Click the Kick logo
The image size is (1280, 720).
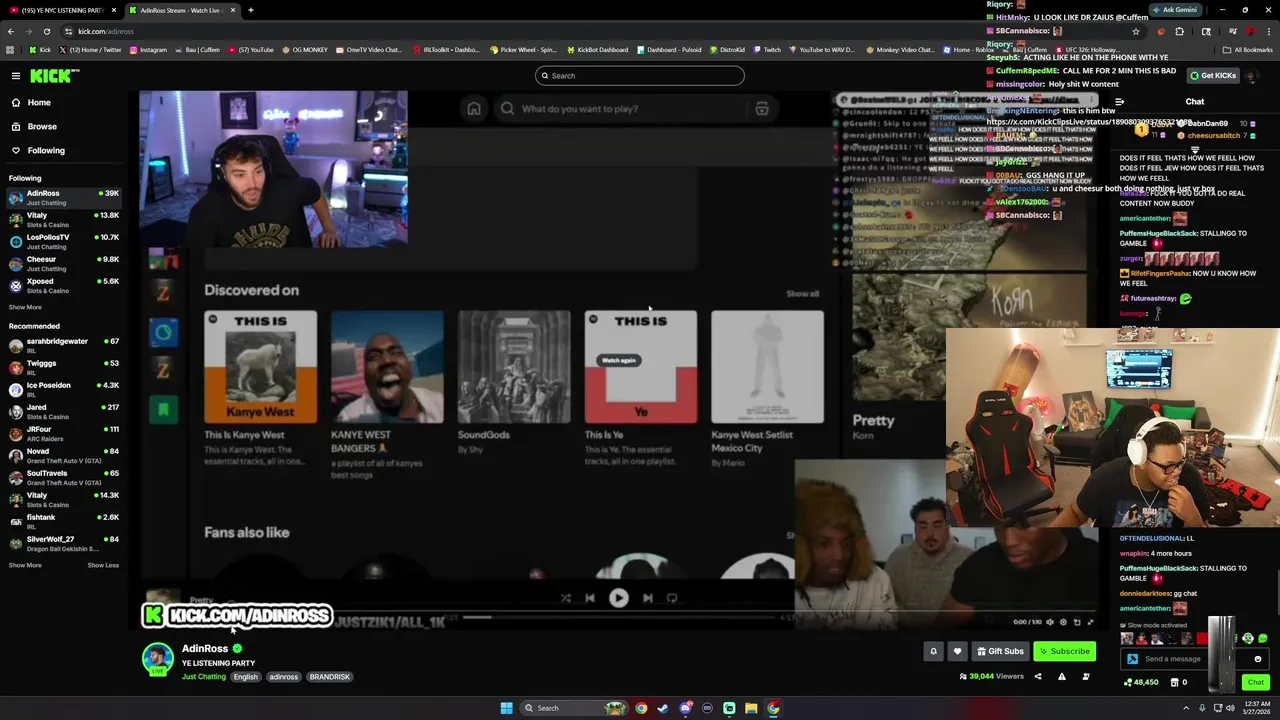pyautogui.click(x=54, y=76)
